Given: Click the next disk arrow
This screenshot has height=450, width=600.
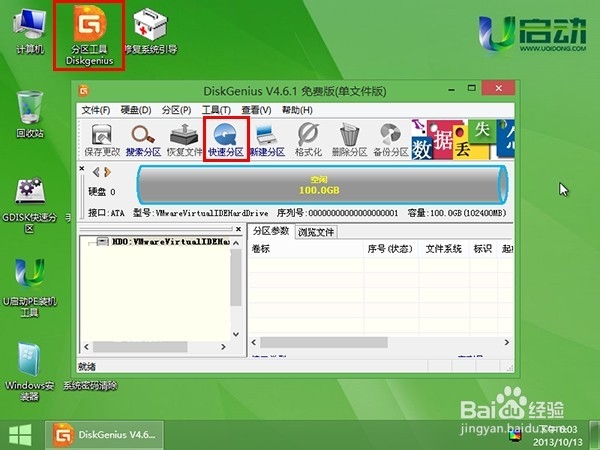Looking at the screenshot, I should pyautogui.click(x=108, y=172).
